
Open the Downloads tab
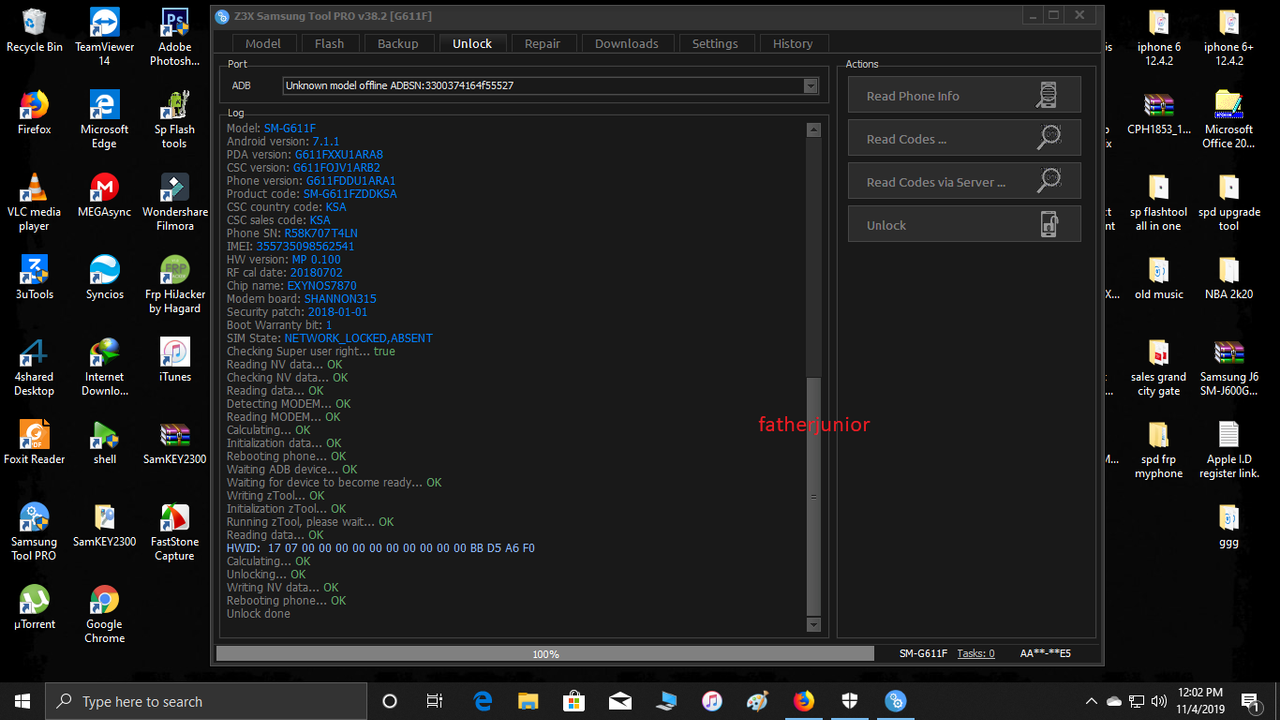627,43
